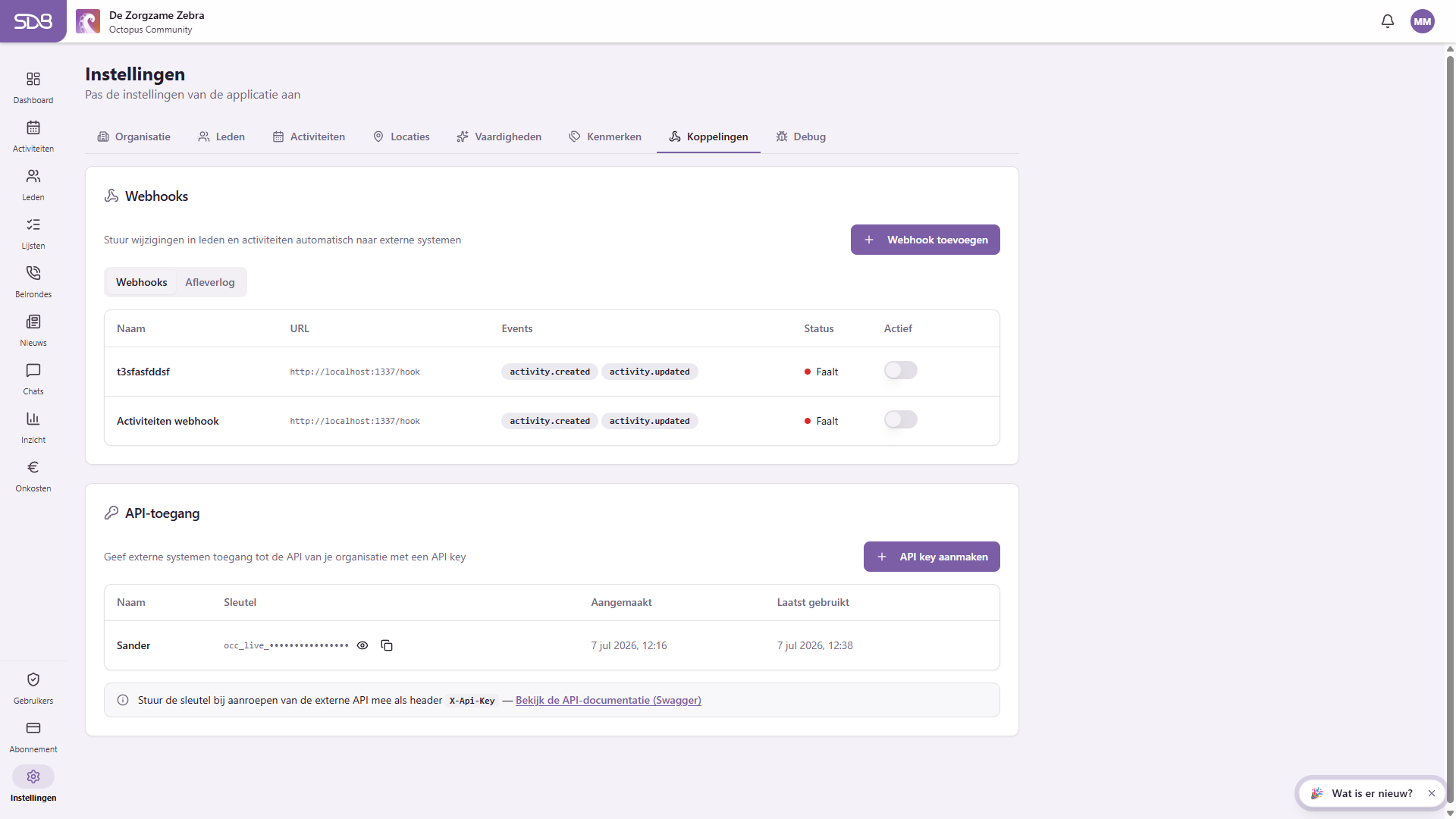1456x819 pixels.
Task: Click the Instellingen gear icon
Action: [33, 777]
